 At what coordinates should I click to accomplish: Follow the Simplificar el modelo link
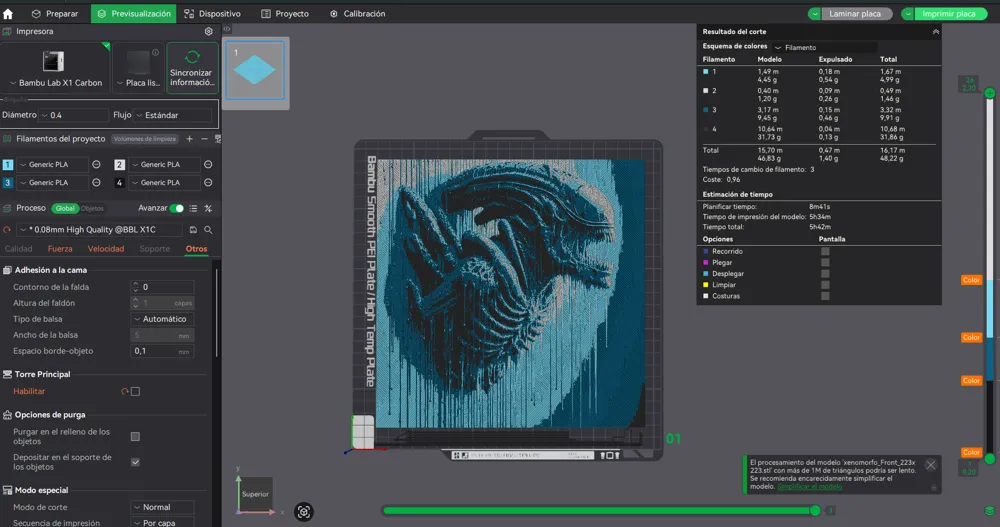click(809, 486)
